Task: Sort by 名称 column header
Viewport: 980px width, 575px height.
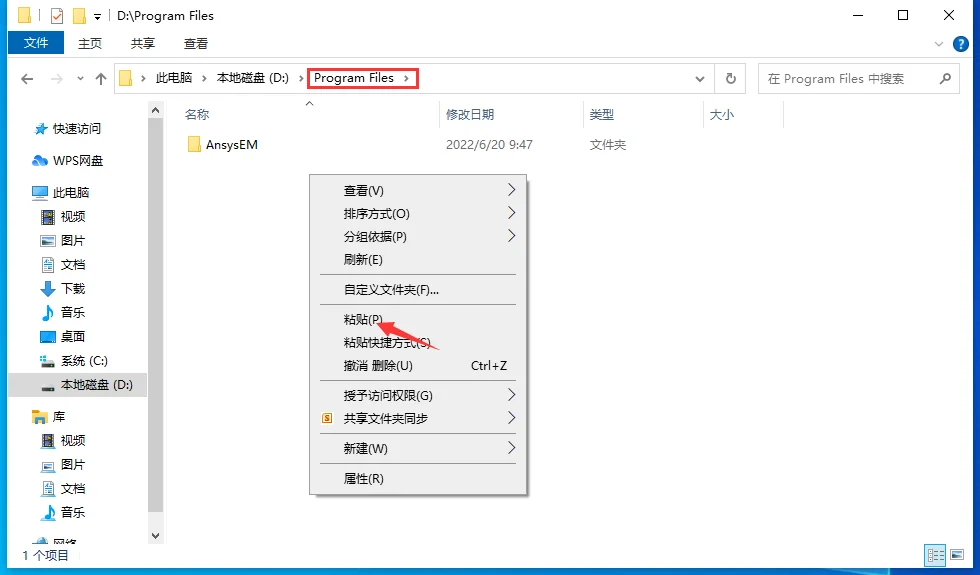Action: [x=197, y=114]
